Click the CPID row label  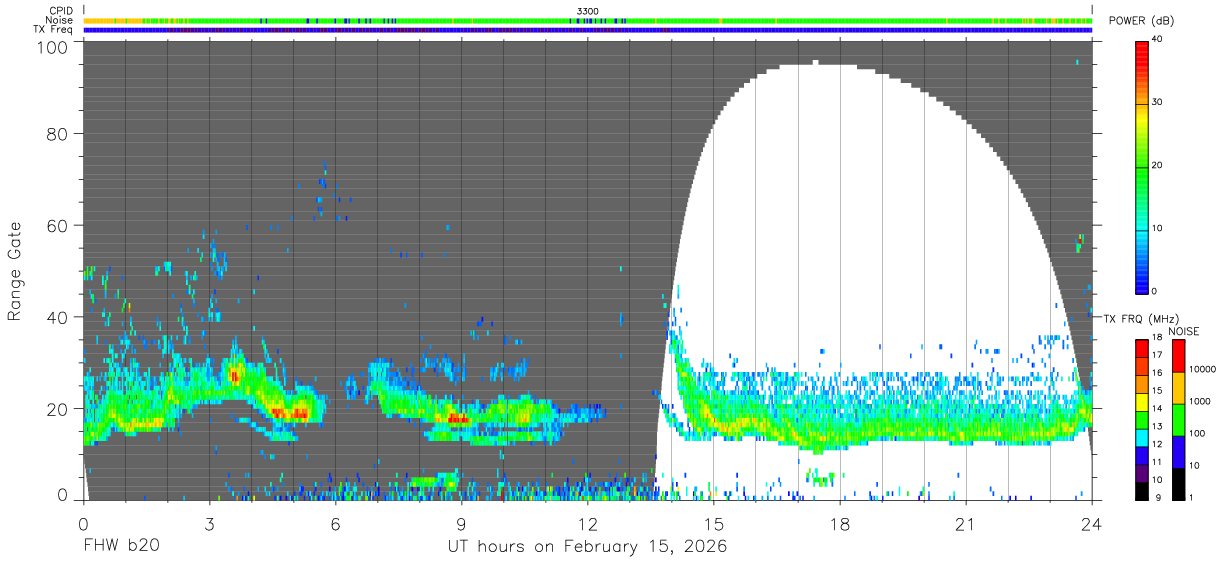[60, 11]
